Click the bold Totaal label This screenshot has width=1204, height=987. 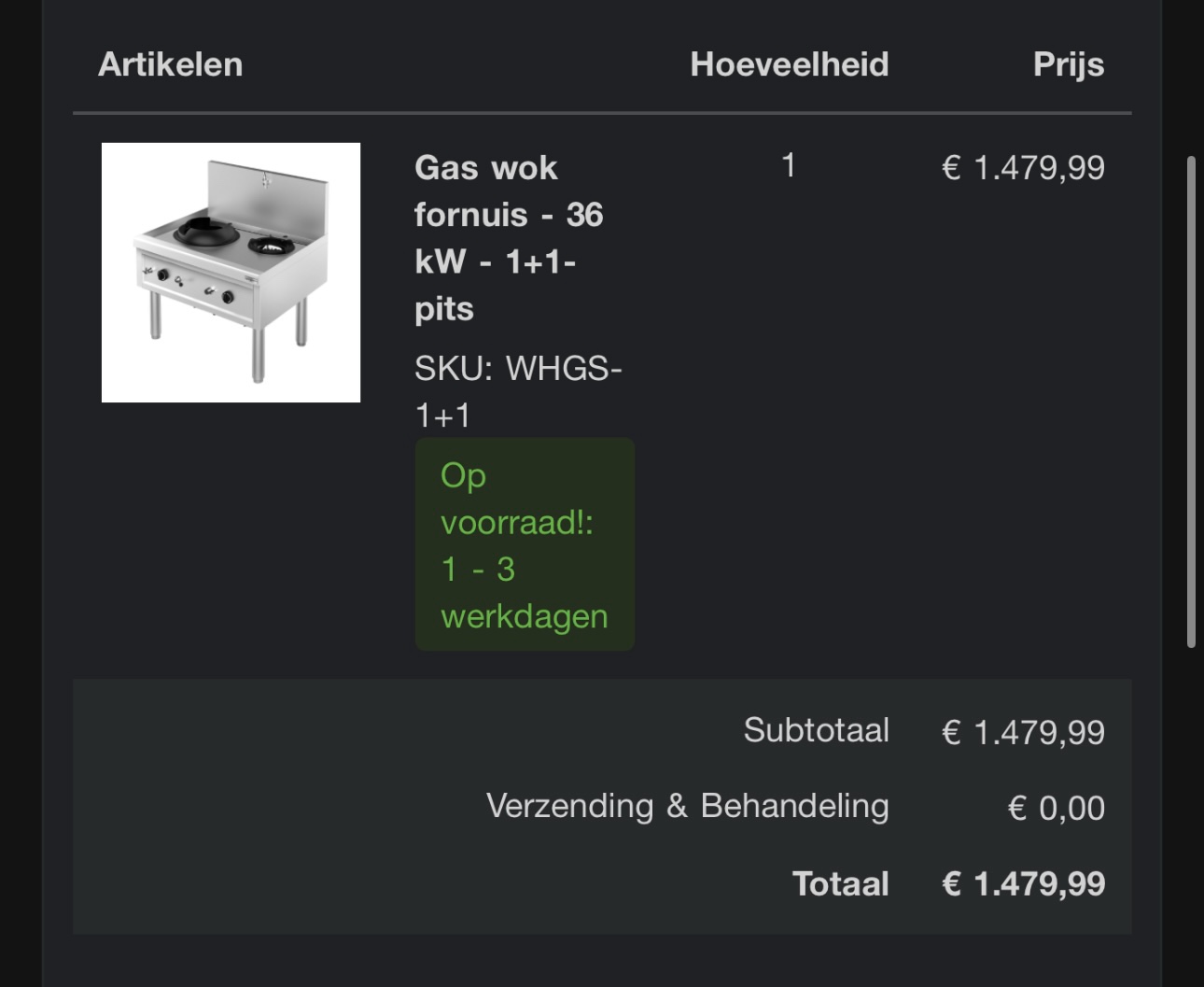click(x=840, y=883)
